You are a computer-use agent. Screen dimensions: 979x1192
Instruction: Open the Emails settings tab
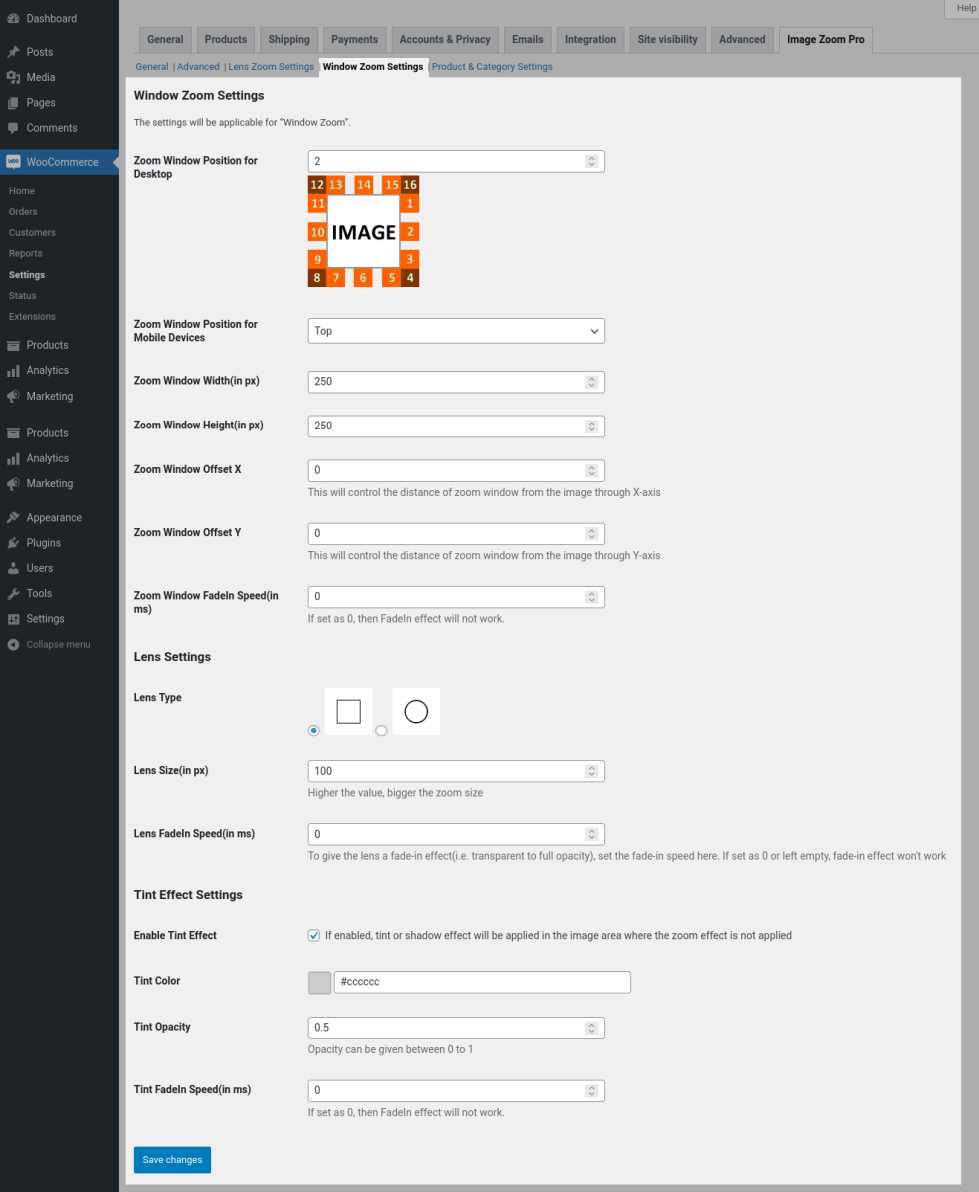[528, 40]
